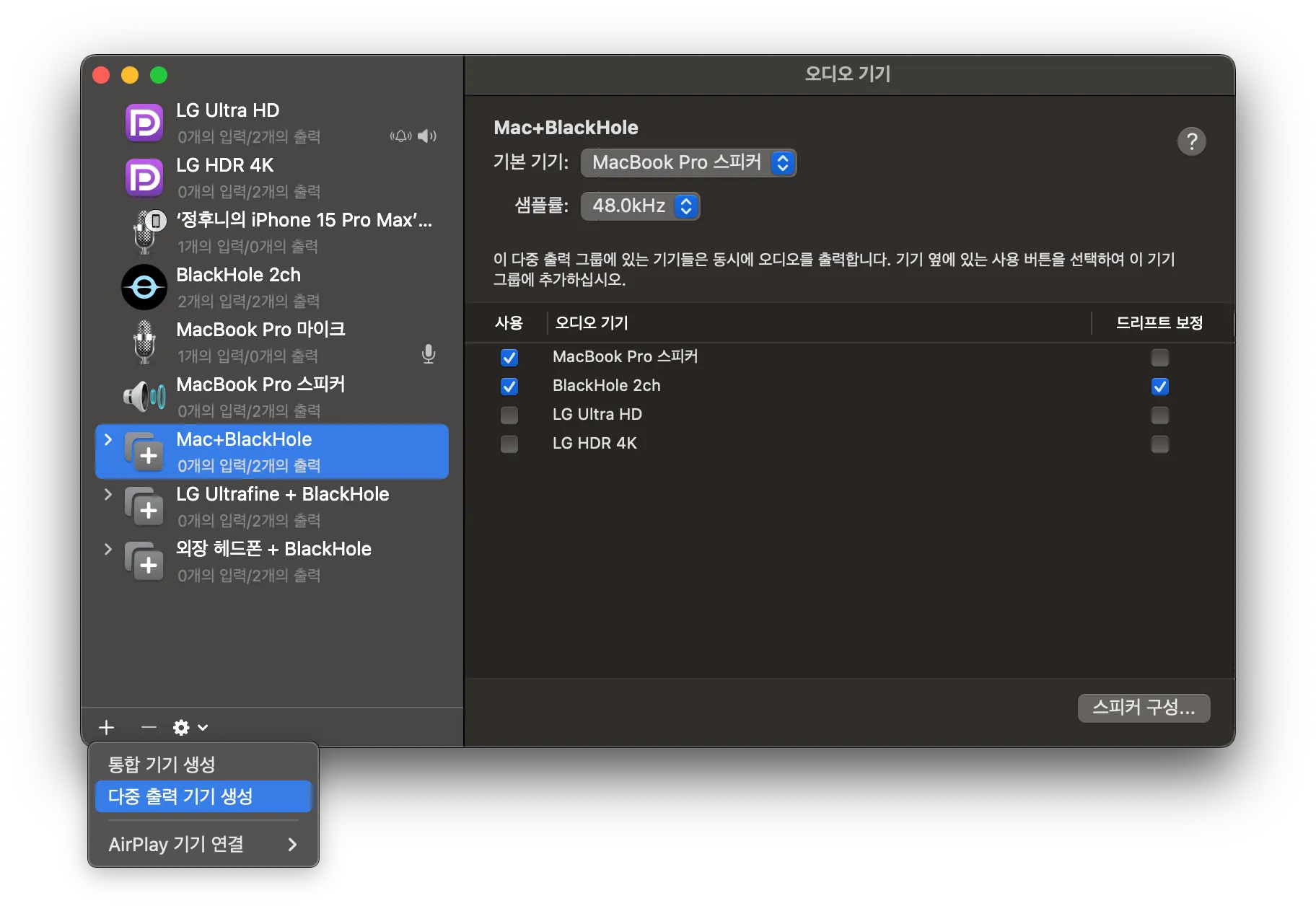
Task: Open help with the question mark button
Action: tap(1192, 141)
